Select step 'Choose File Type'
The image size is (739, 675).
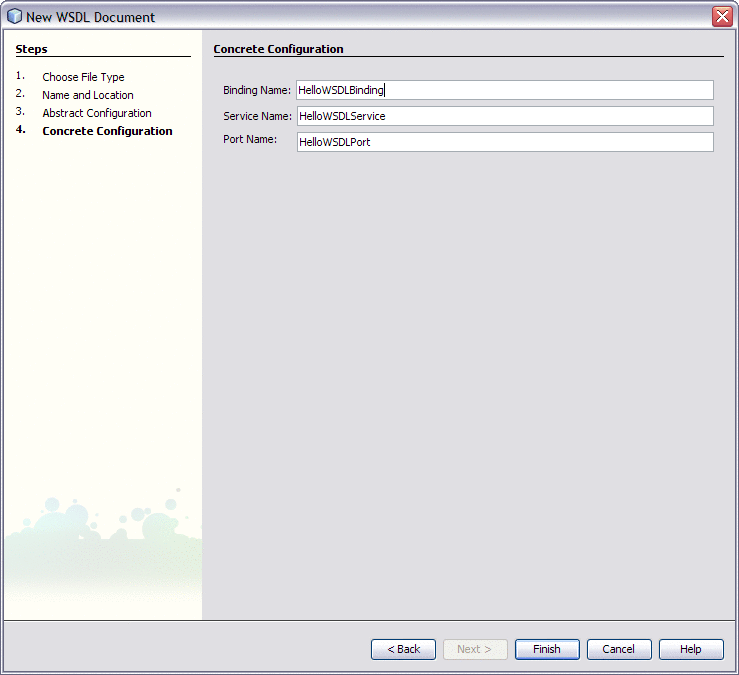[x=83, y=77]
